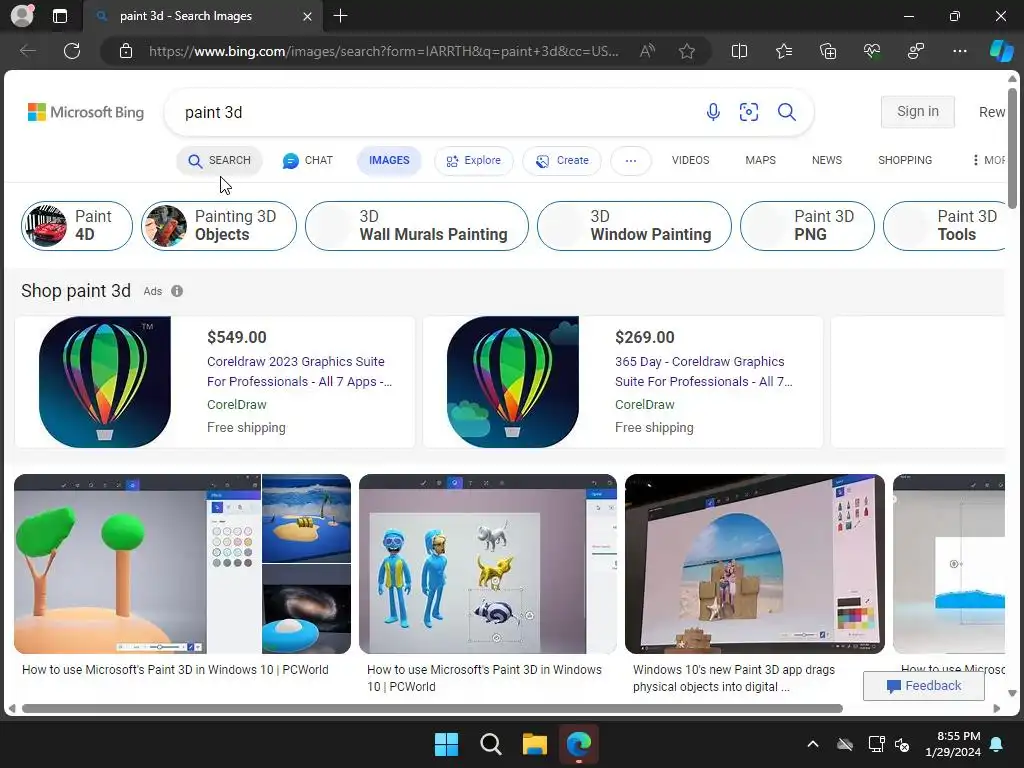Screen dimensions: 1024x768
Task: Switch to the SEARCH tab
Action: pyautogui.click(x=219, y=161)
